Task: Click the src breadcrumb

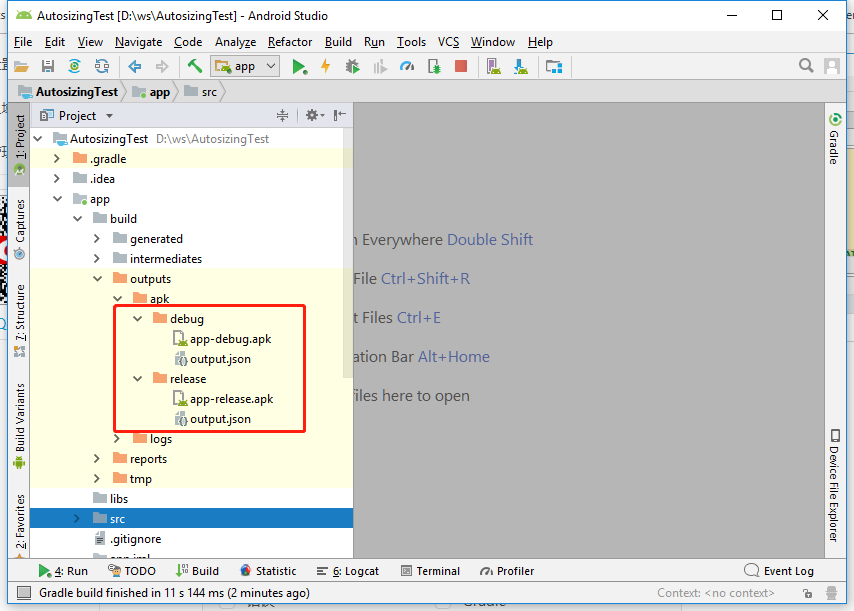Action: point(201,92)
